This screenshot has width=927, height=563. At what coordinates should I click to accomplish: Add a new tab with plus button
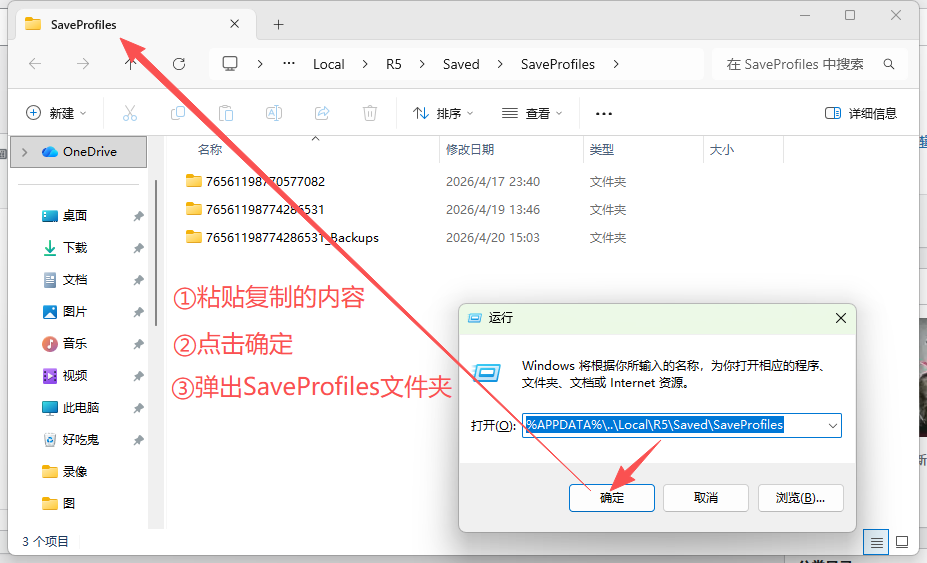[x=278, y=24]
